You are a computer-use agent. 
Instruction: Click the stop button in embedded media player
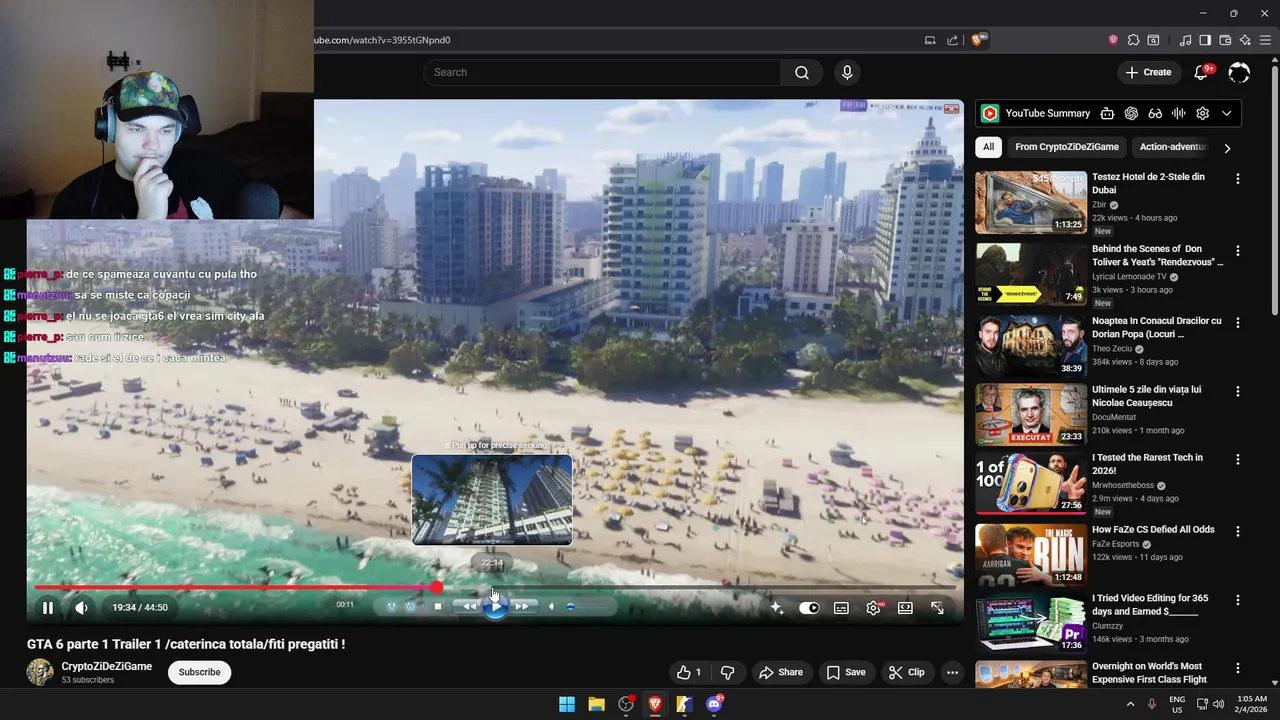pos(437,606)
